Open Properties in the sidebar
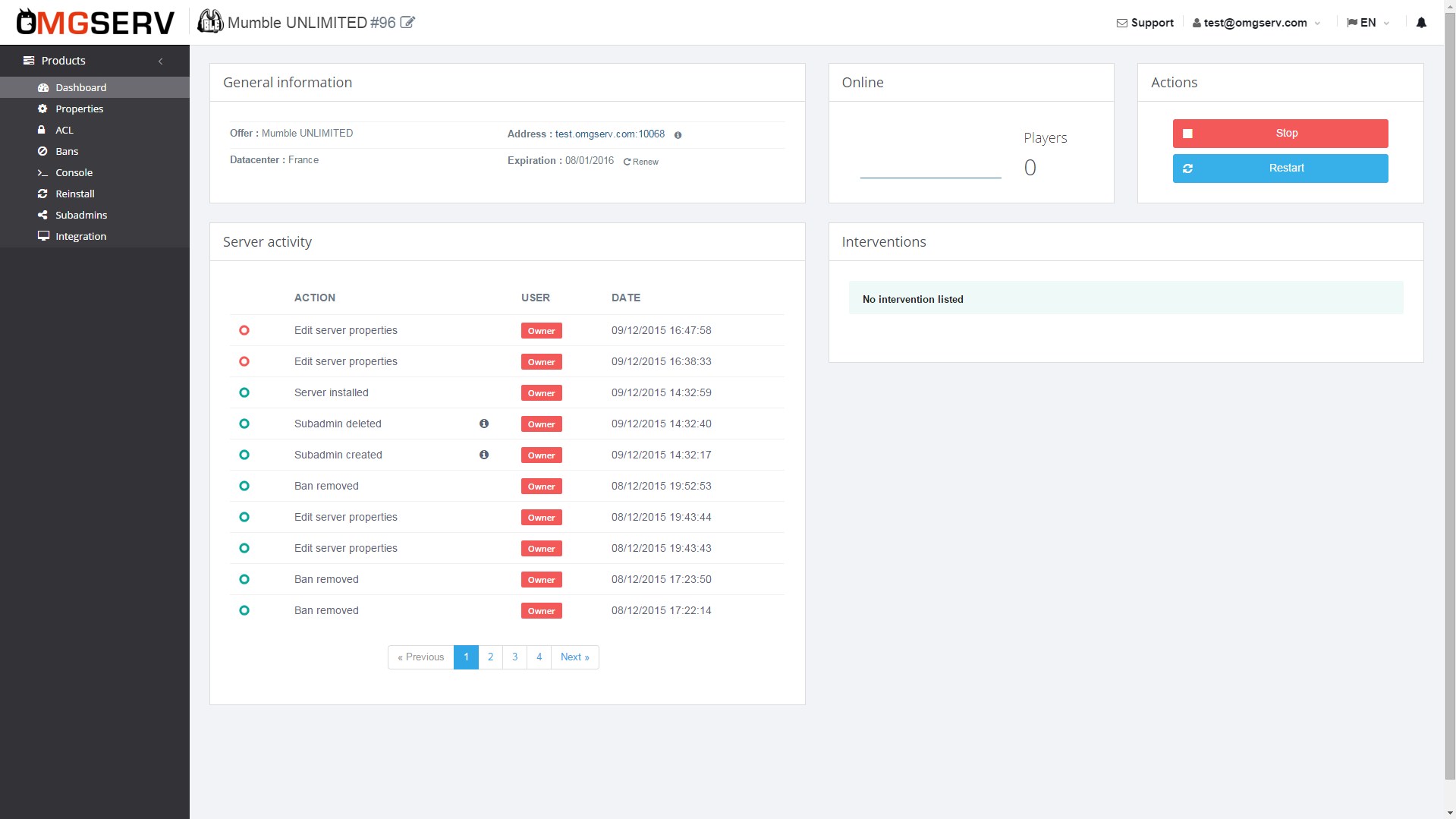This screenshot has width=1456, height=819. coord(79,109)
